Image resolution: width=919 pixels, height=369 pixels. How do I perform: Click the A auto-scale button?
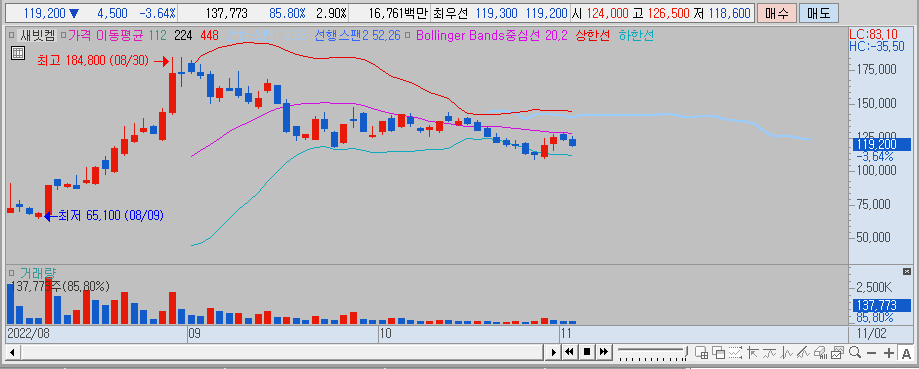click(x=907, y=353)
